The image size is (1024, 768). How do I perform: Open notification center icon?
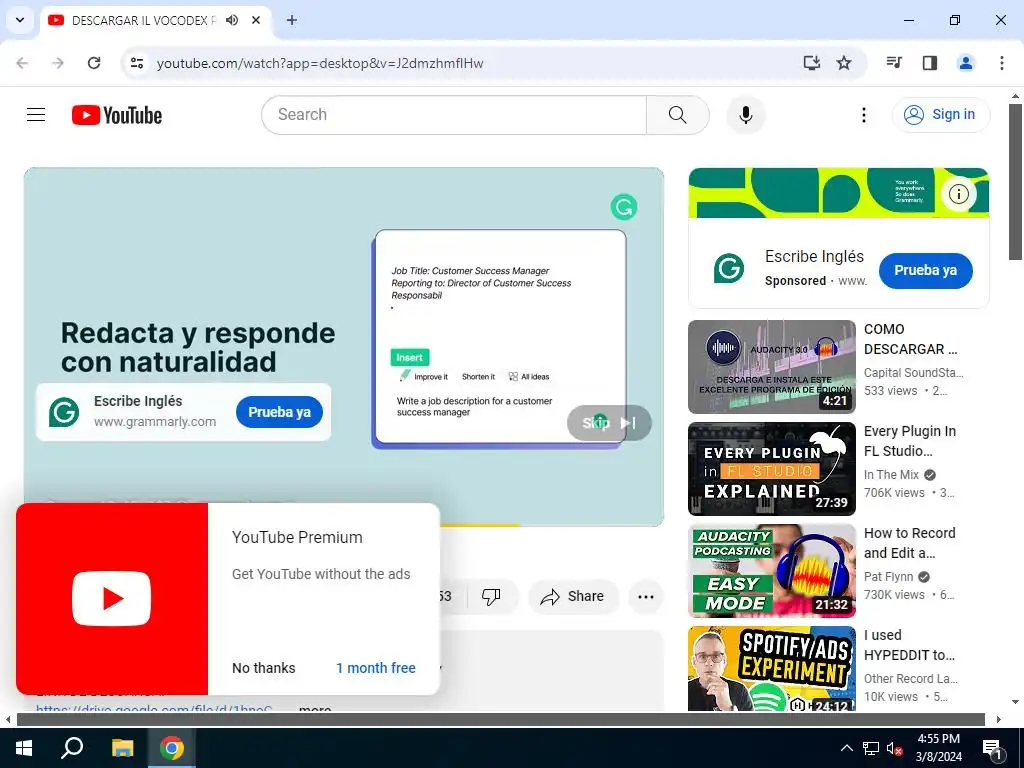(x=992, y=748)
